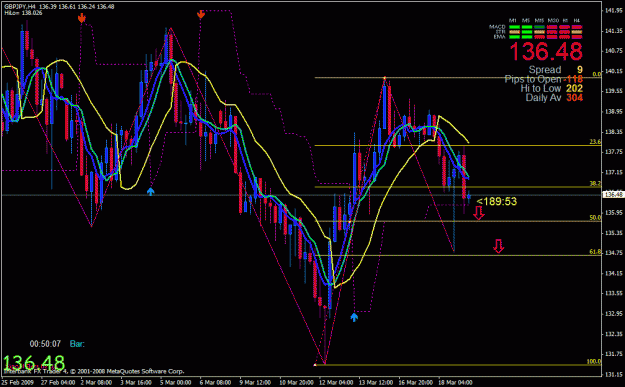Screen dimensions: 625x387
Task: Click the STR M1 signal bar
Action: click(515, 32)
